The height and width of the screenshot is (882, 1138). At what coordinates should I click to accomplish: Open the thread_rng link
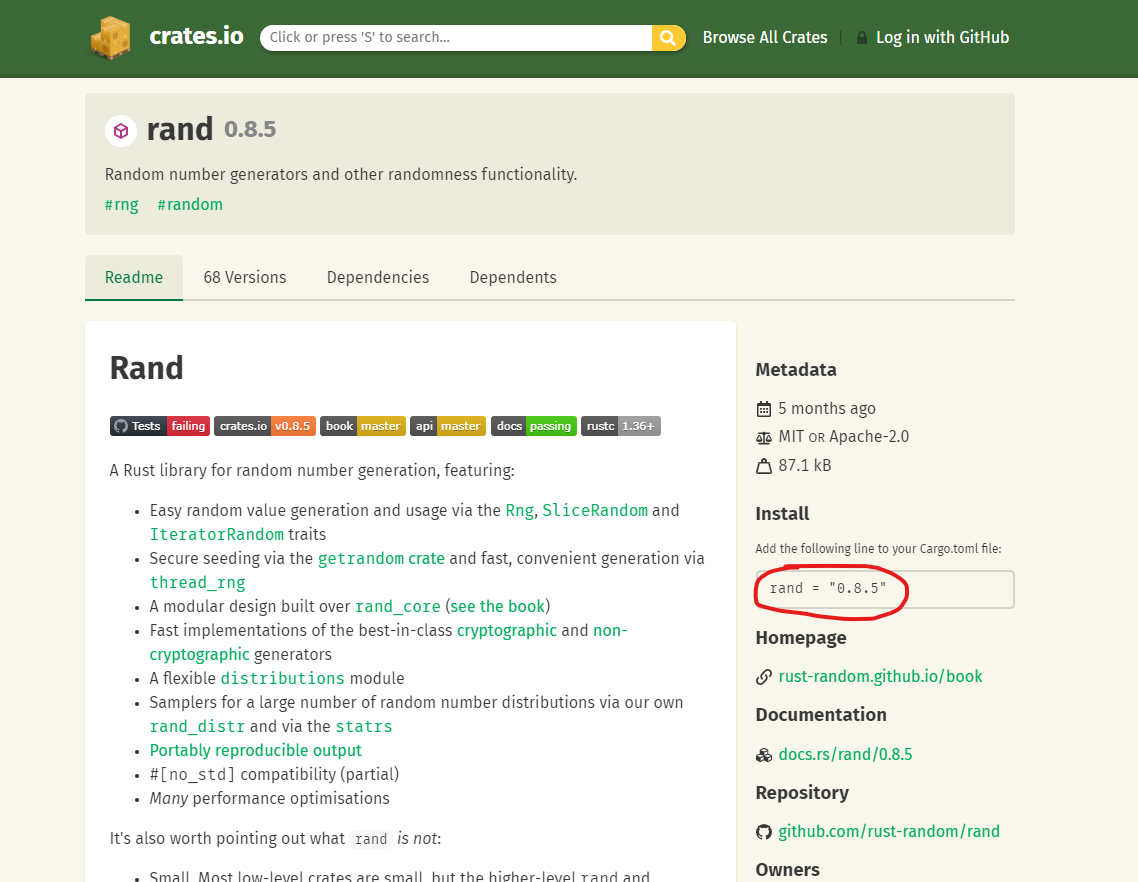click(197, 582)
